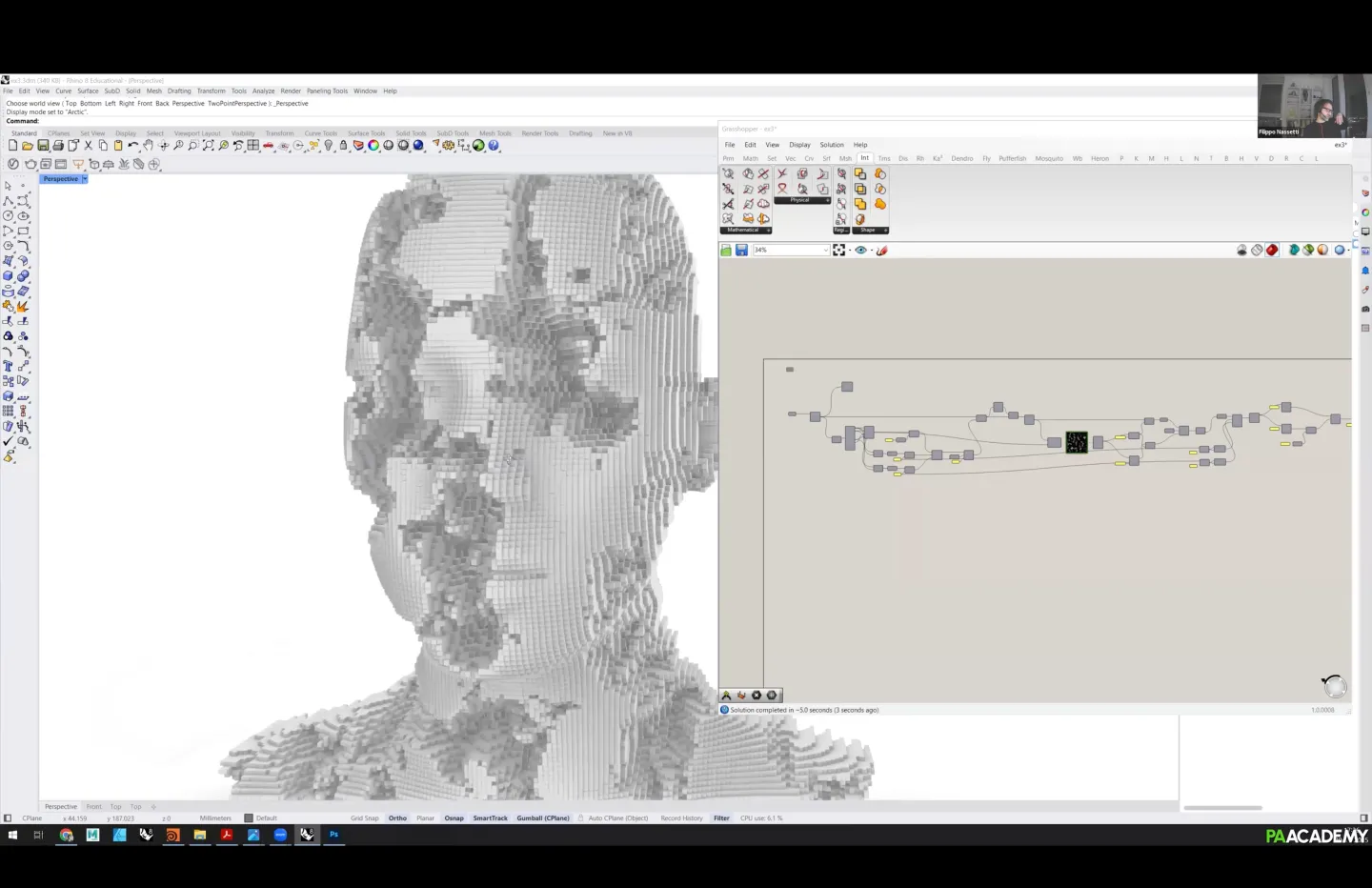Open the Grasshopper zoom percentage dropdown

coord(825,251)
